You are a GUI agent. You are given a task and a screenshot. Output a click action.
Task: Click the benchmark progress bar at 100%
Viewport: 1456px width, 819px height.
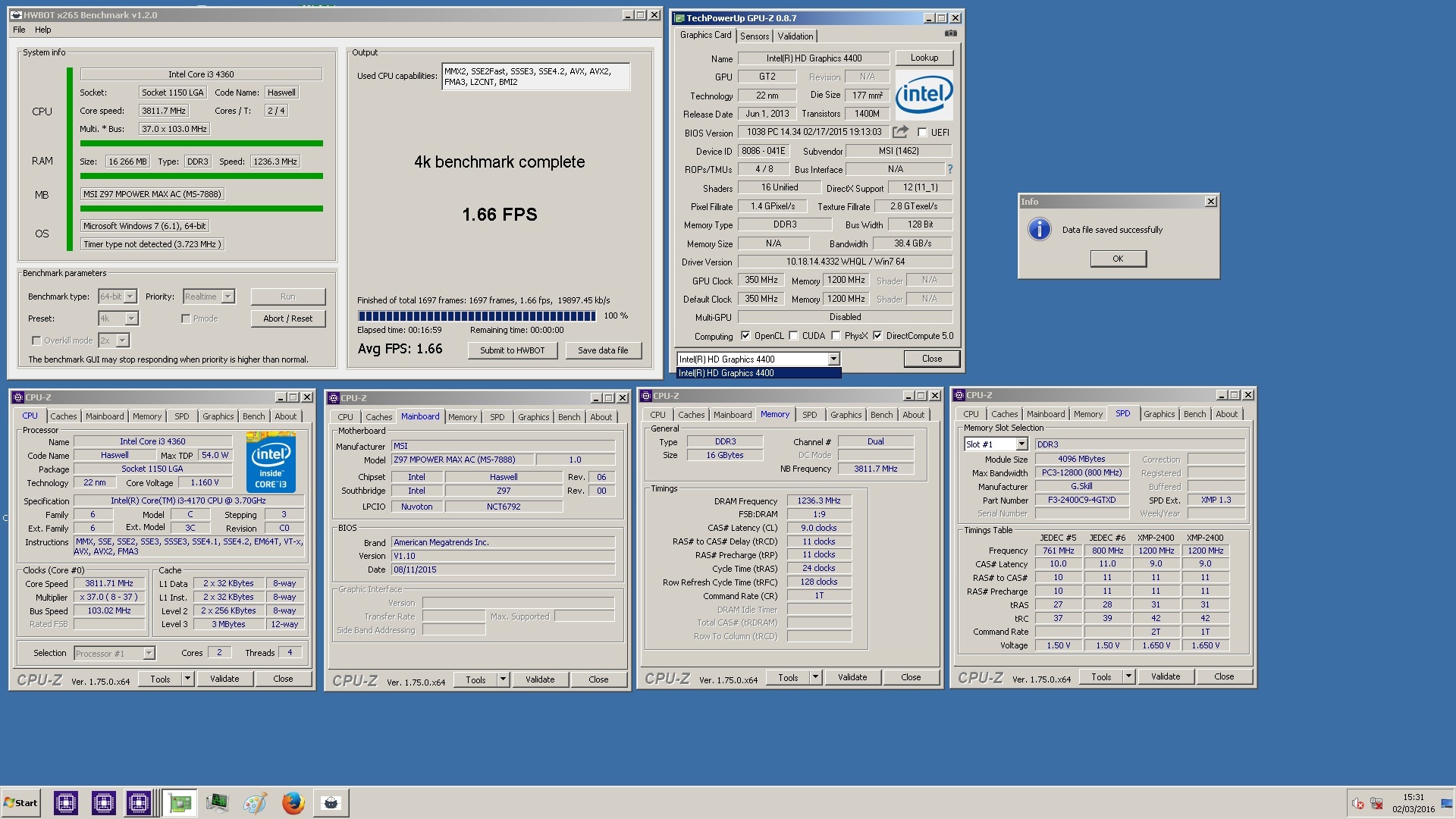pos(477,316)
